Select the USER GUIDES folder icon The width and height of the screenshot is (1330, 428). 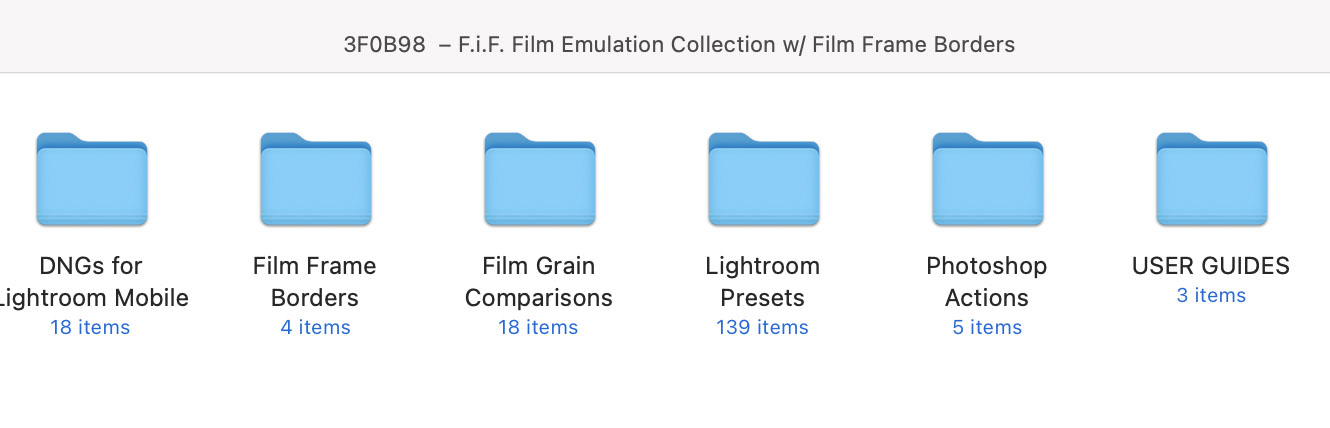(x=1211, y=180)
